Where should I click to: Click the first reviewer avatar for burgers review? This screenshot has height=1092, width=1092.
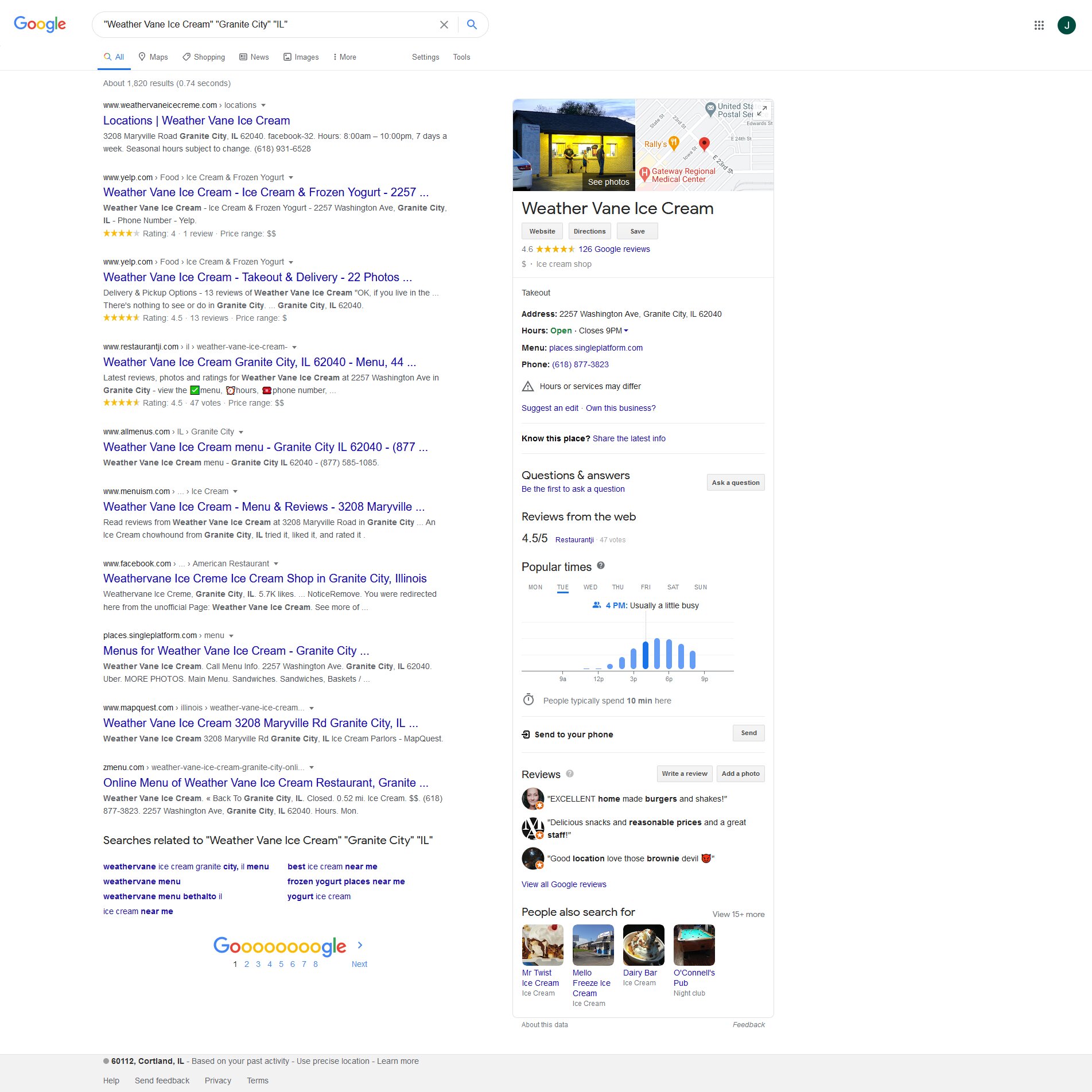pyautogui.click(x=533, y=798)
